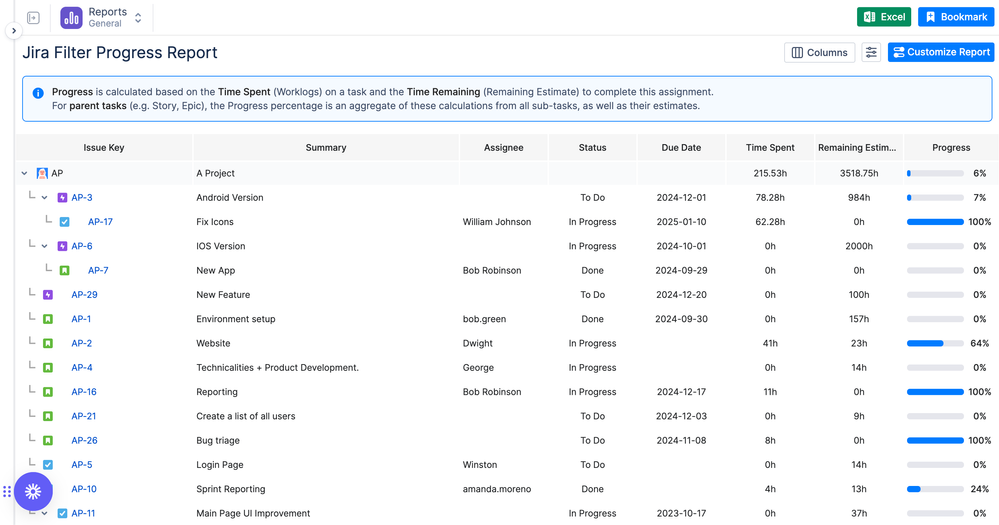Viewport: 999px width, 525px height.
Task: Click the task icon beside AP-5
Action: click(x=48, y=464)
